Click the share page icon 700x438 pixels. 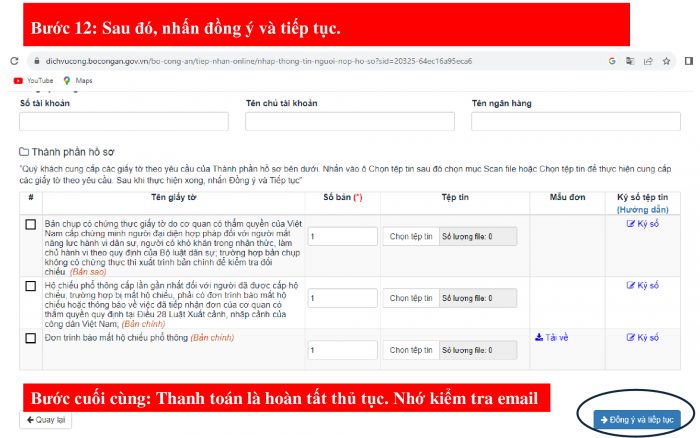pyautogui.click(x=648, y=61)
